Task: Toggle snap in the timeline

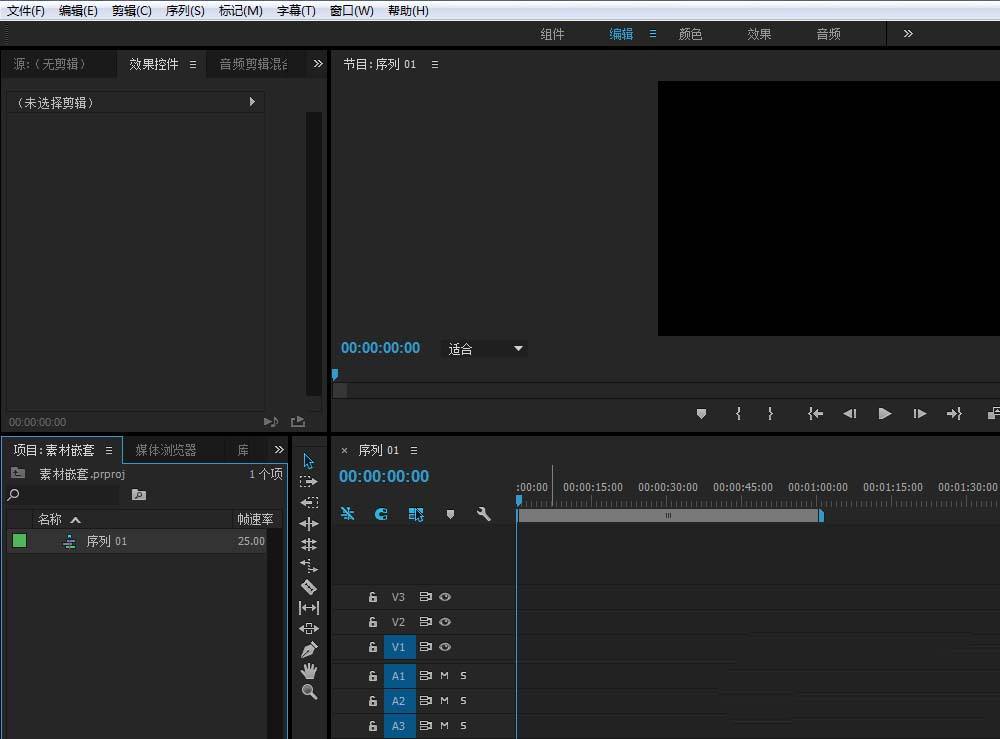Action: click(348, 514)
